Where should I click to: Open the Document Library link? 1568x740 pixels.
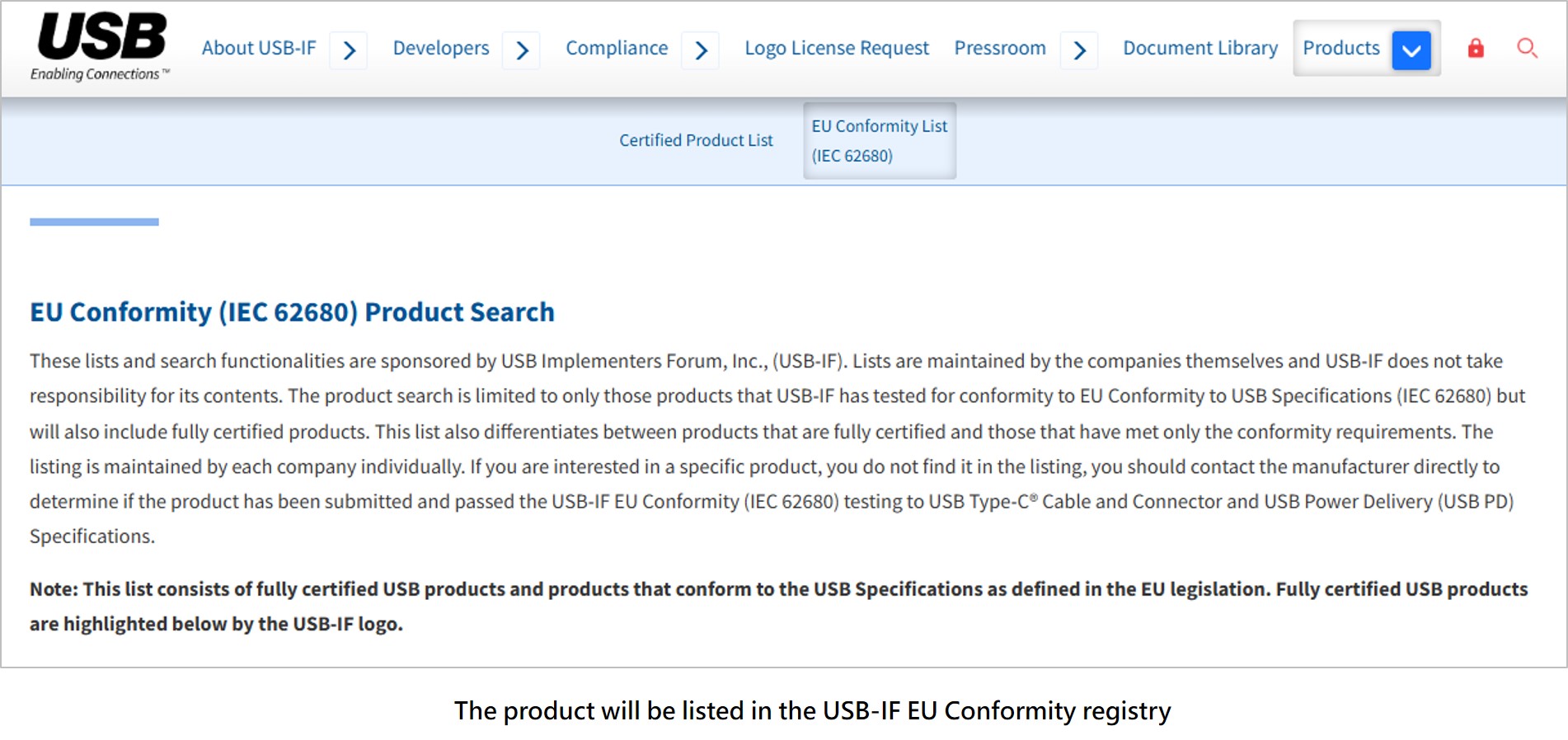[x=1200, y=49]
